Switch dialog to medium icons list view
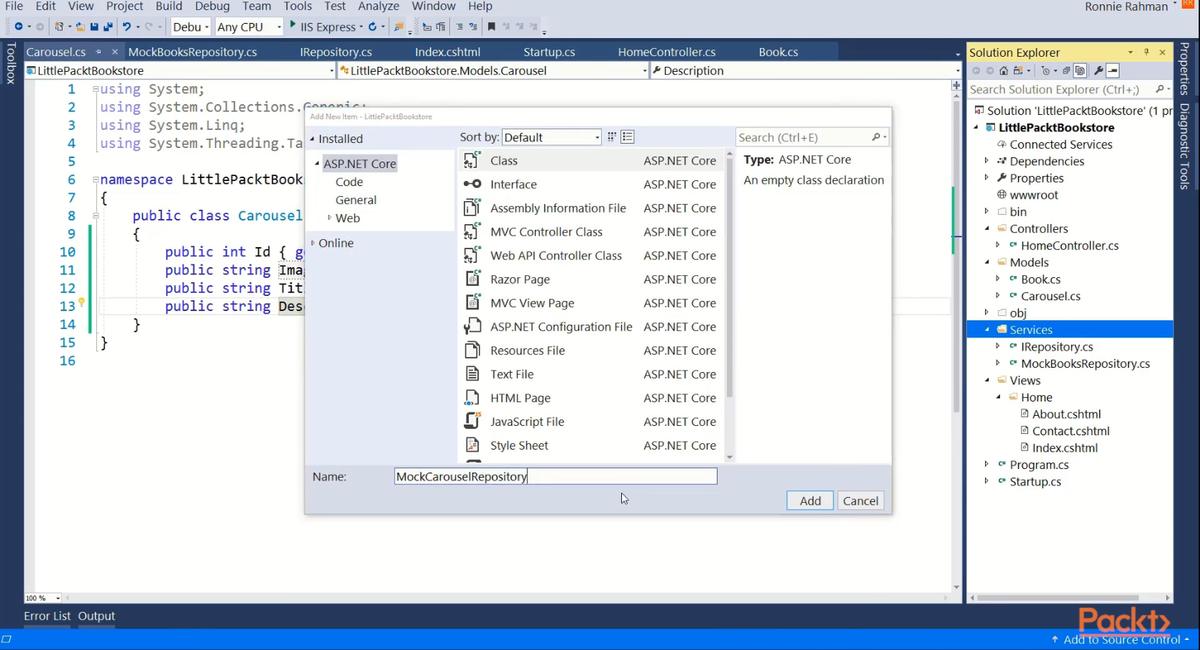The width and height of the screenshot is (1200, 650). (628, 137)
